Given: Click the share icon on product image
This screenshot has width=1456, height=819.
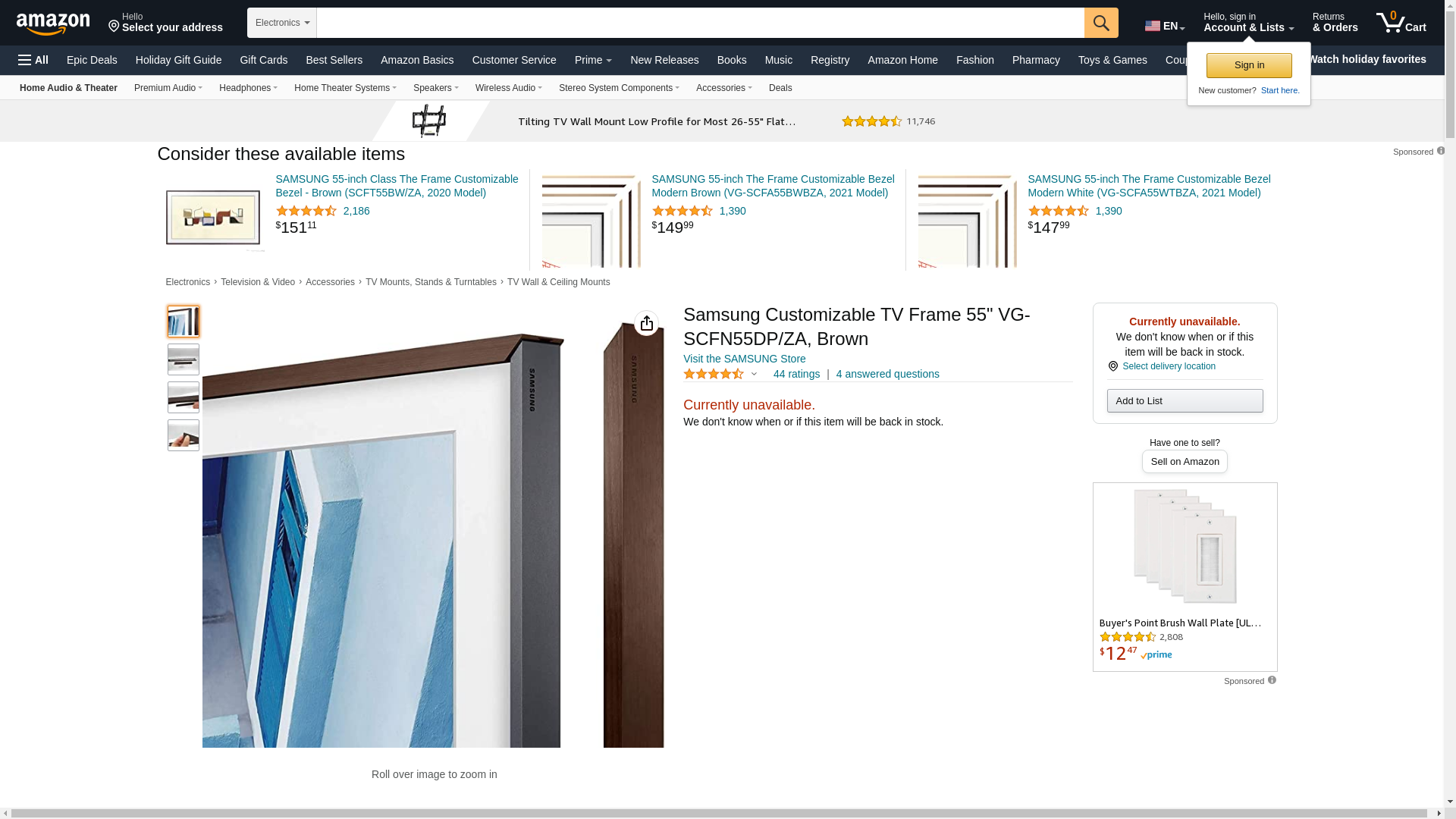Looking at the screenshot, I should tap(646, 323).
